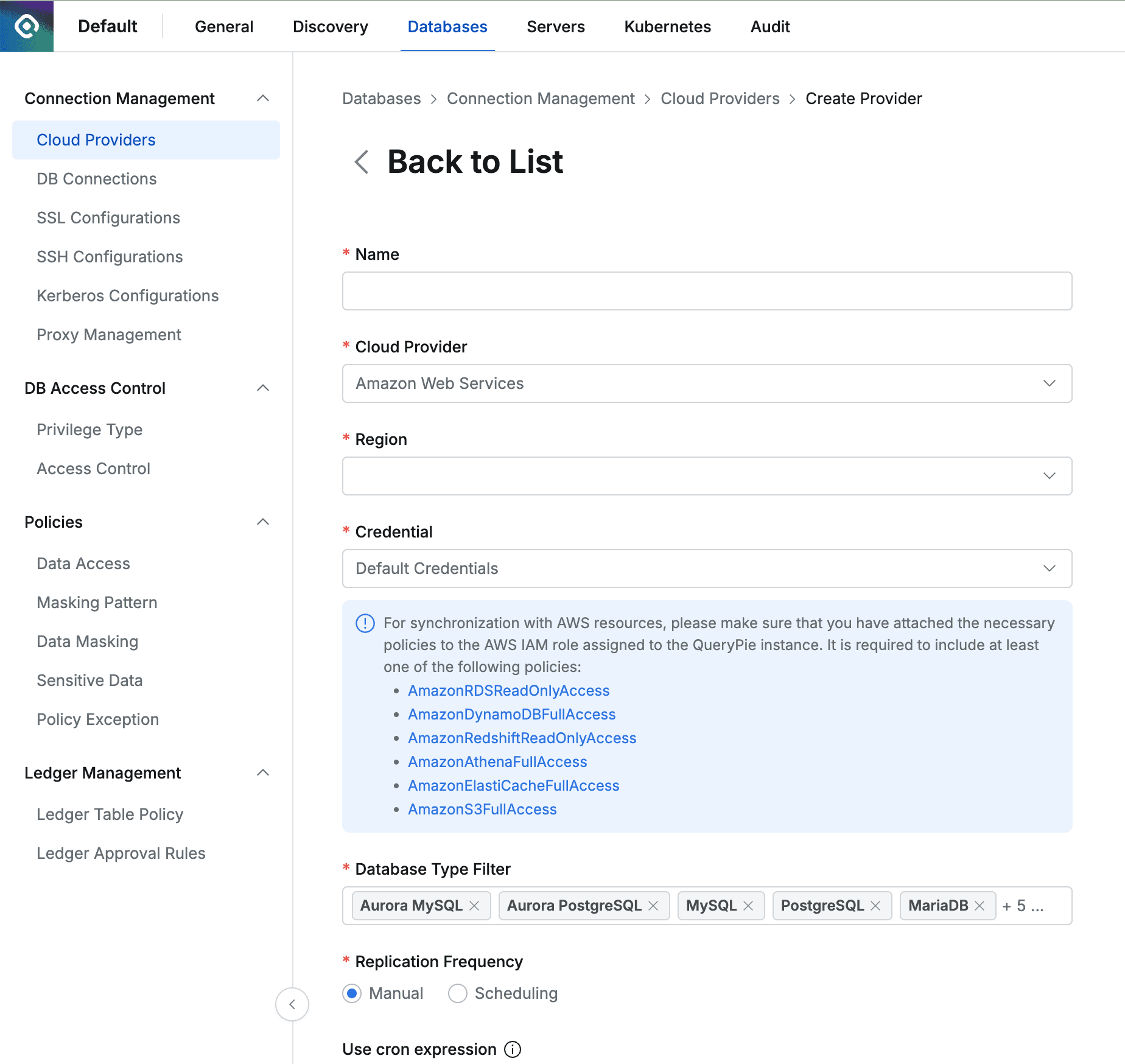
Task: Navigate to Cloud Providers via the breadcrumb
Action: pyautogui.click(x=720, y=98)
